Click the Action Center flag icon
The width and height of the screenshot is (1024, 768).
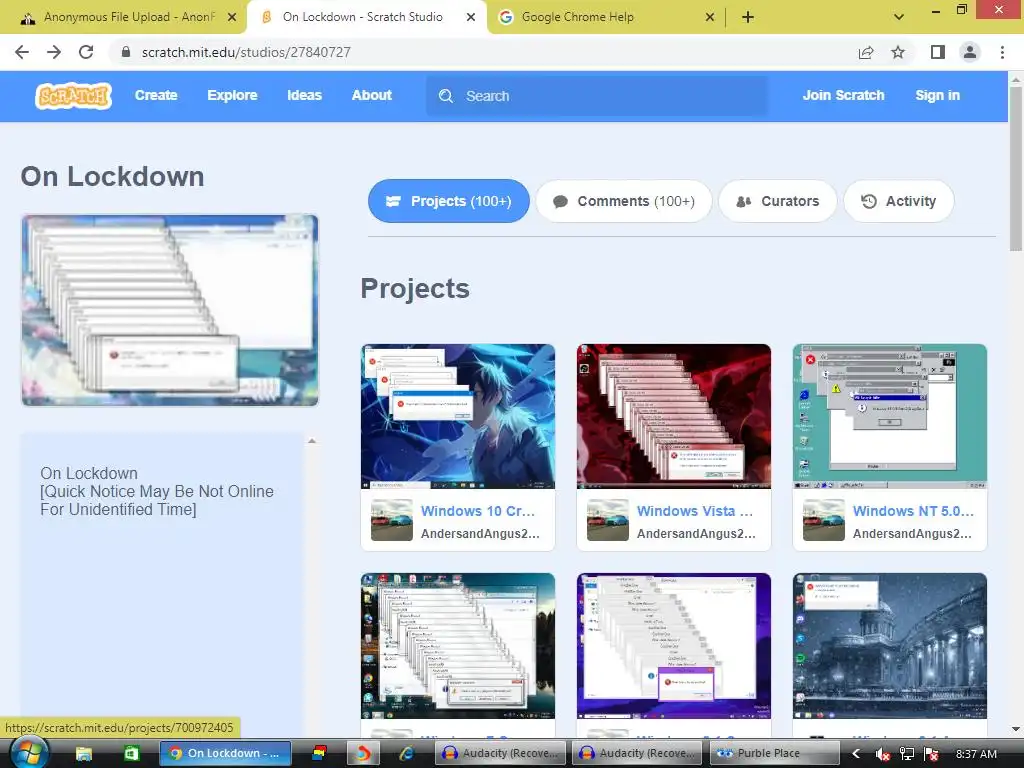point(931,754)
